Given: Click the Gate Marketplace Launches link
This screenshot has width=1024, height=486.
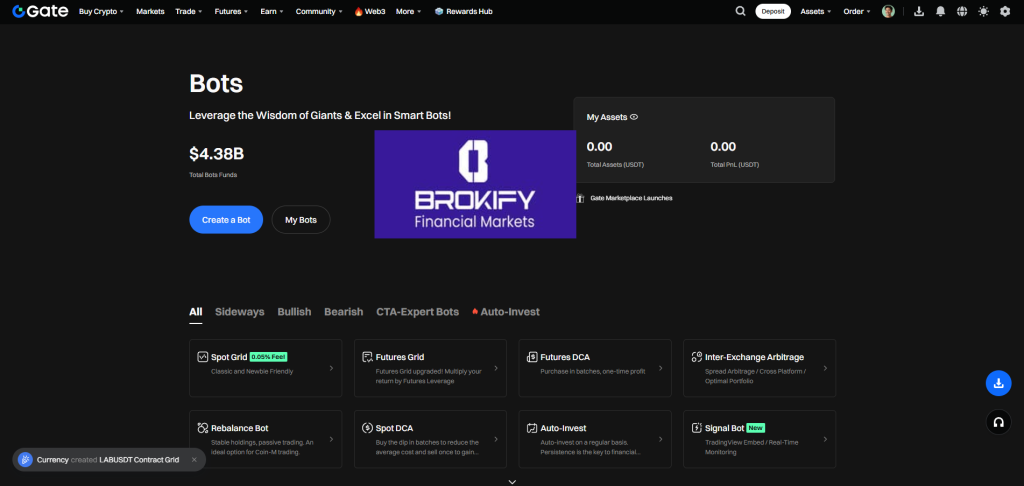Looking at the screenshot, I should (630, 198).
